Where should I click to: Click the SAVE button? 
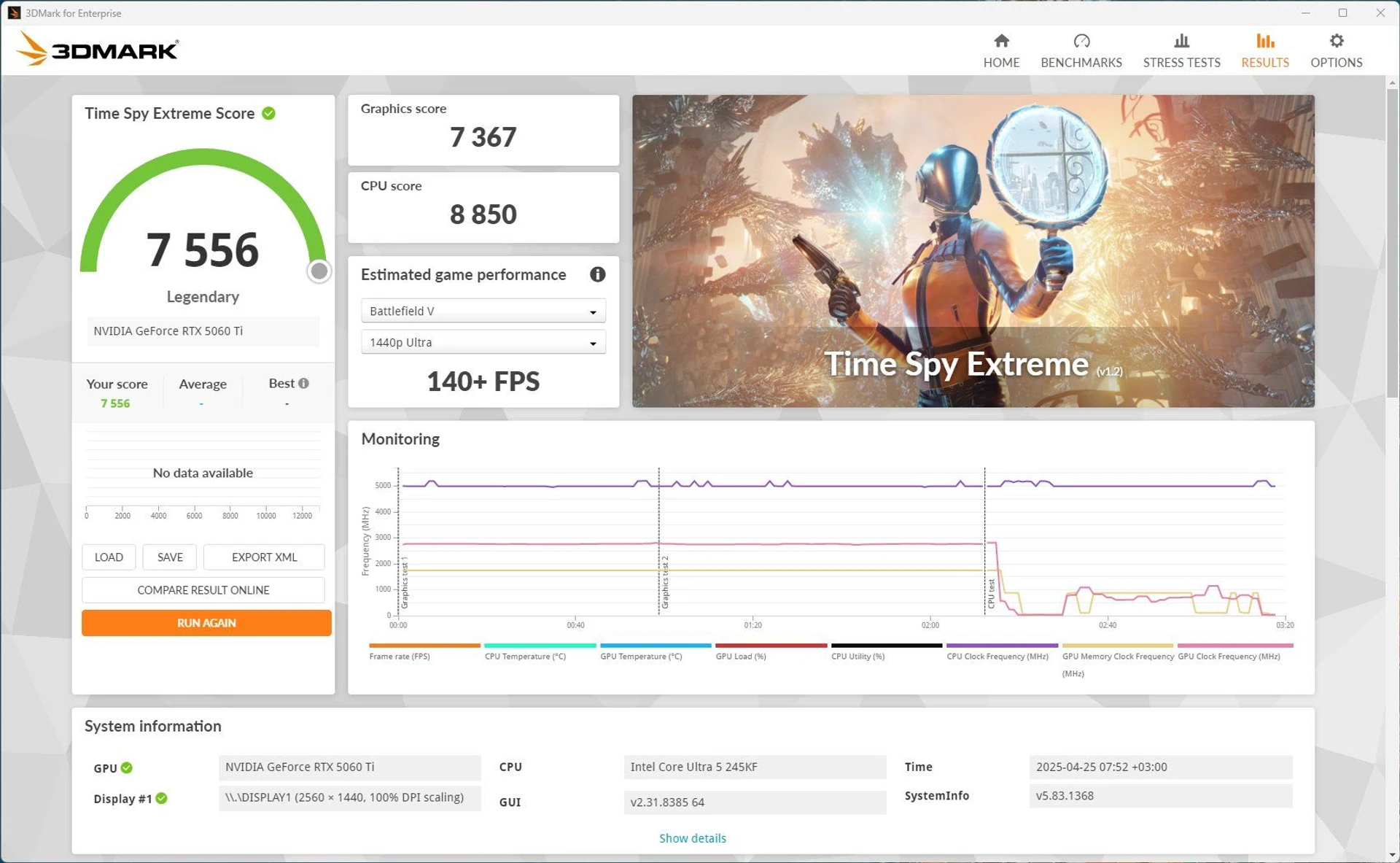point(170,557)
